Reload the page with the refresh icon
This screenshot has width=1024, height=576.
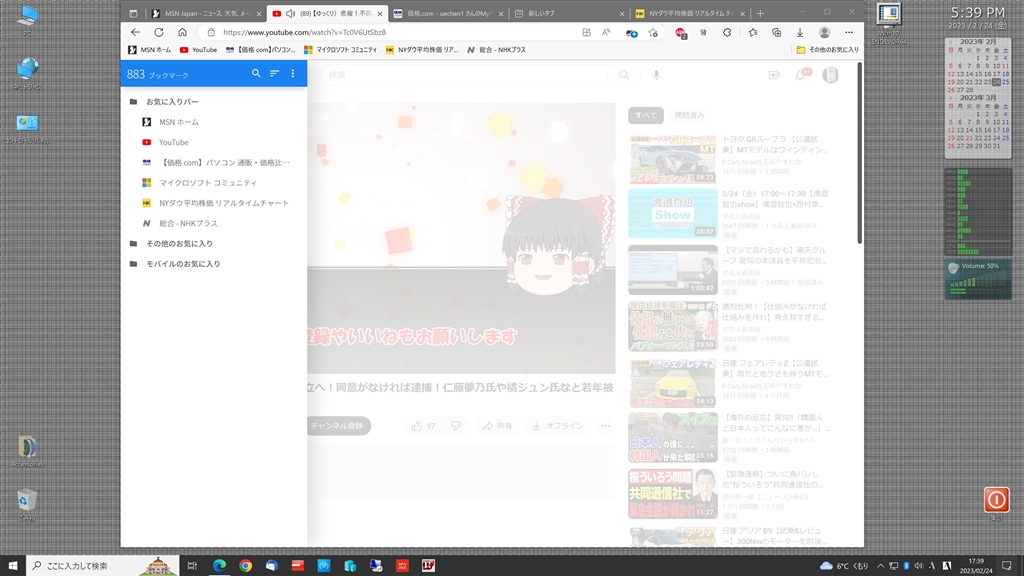(159, 32)
